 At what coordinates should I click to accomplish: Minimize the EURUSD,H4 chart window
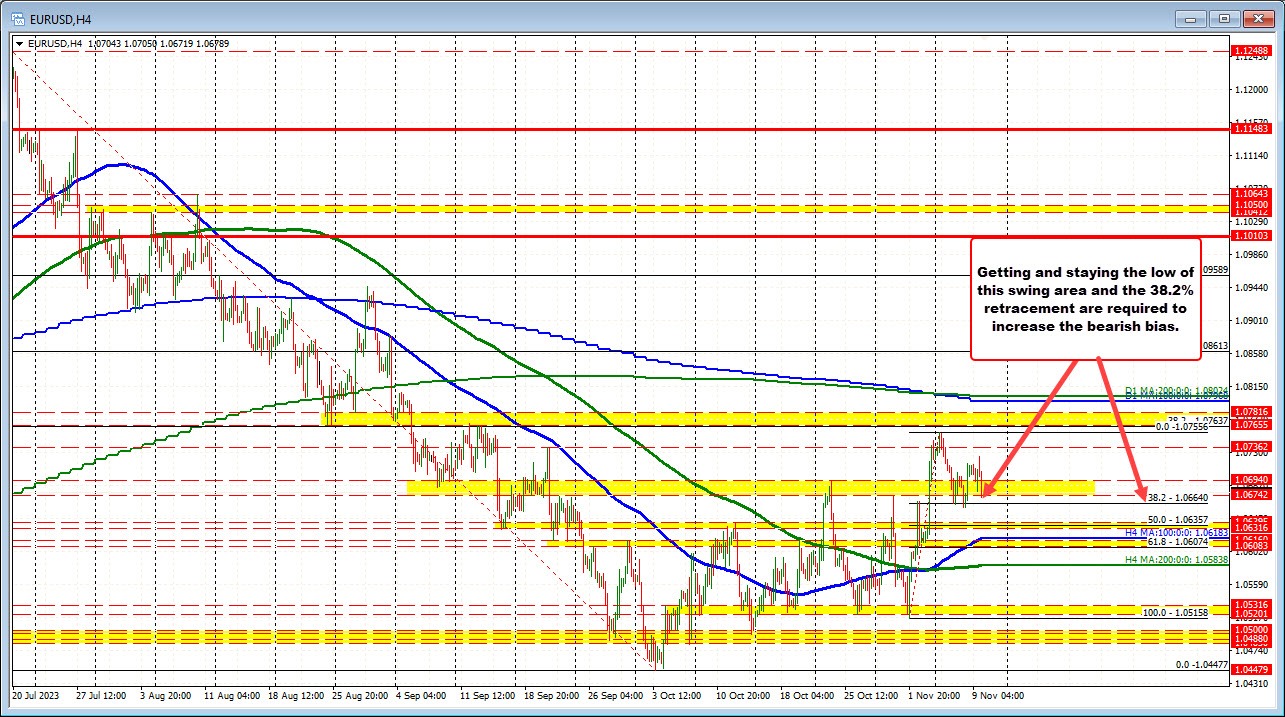click(x=1190, y=17)
